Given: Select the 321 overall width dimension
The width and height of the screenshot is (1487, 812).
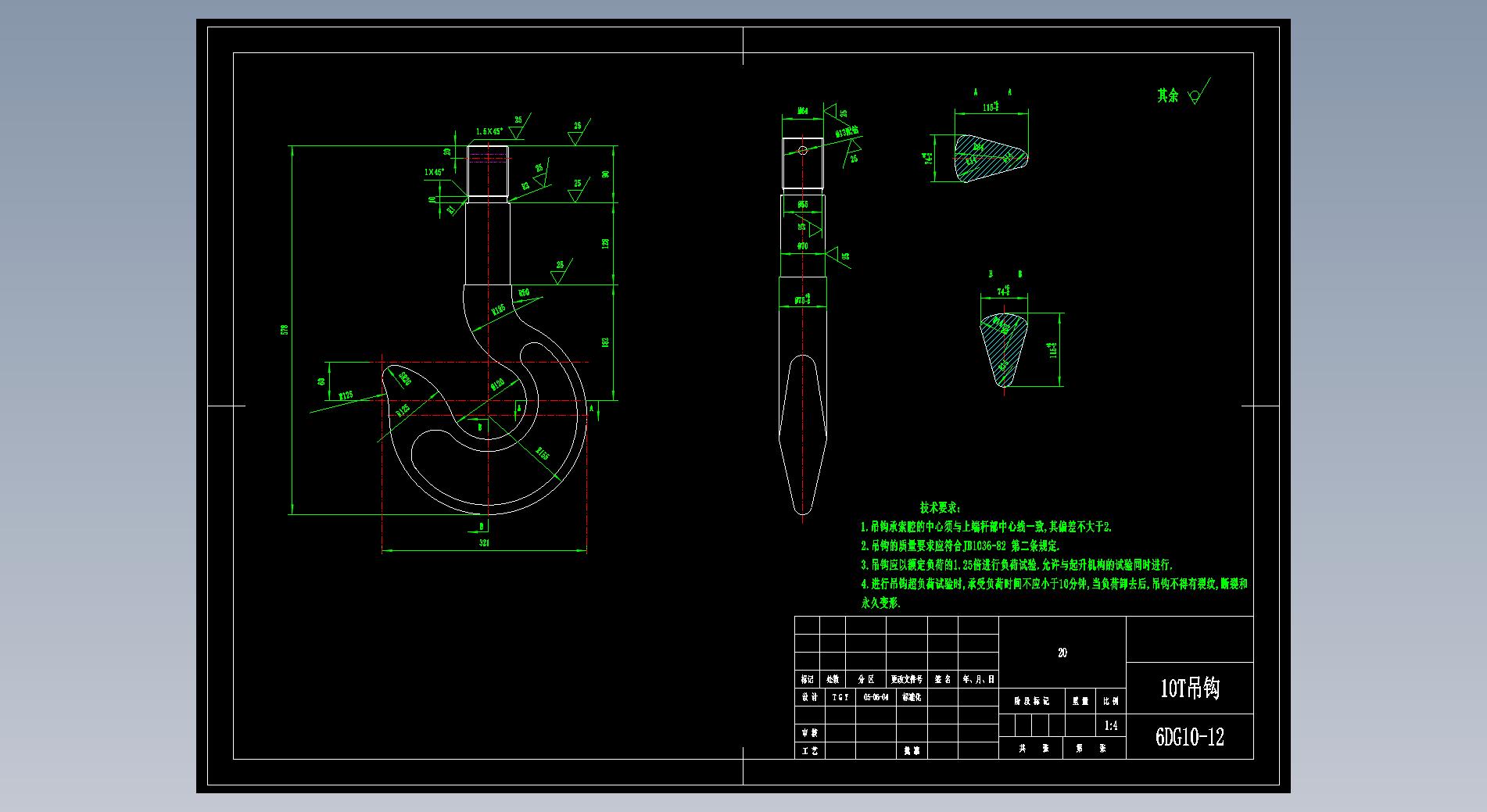Looking at the screenshot, I should tap(483, 543).
